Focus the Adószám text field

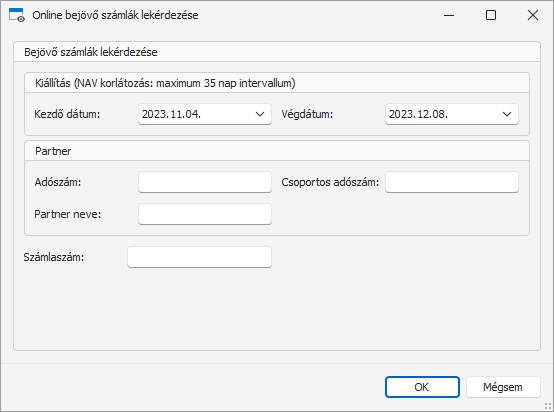click(x=205, y=182)
